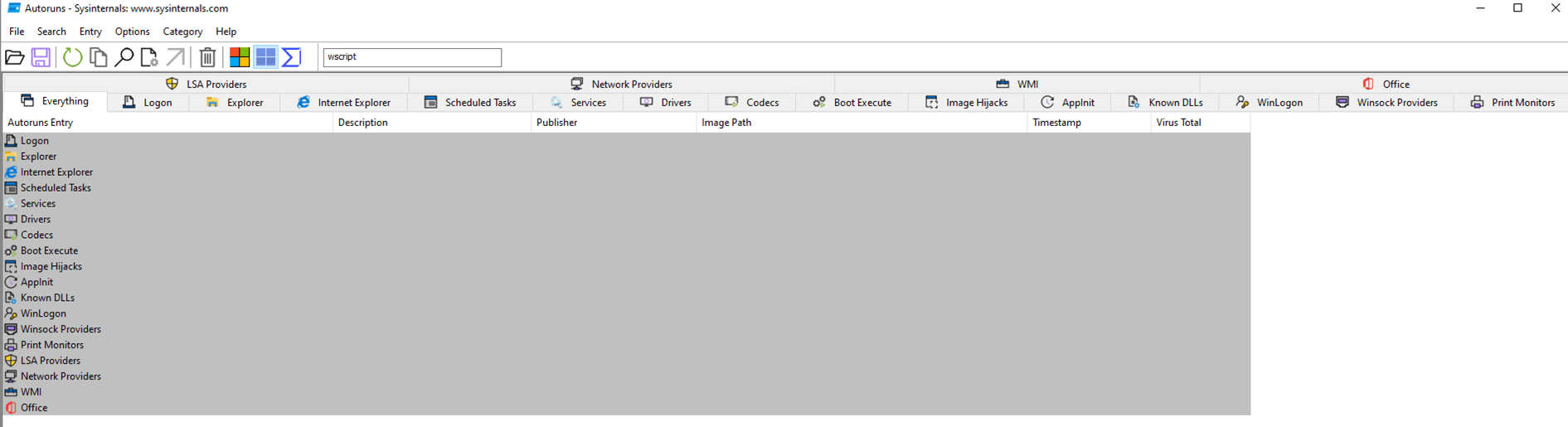Viewport: 1568px width, 427px height.
Task: Switch to the Print Monitors tab
Action: [x=1512, y=103]
